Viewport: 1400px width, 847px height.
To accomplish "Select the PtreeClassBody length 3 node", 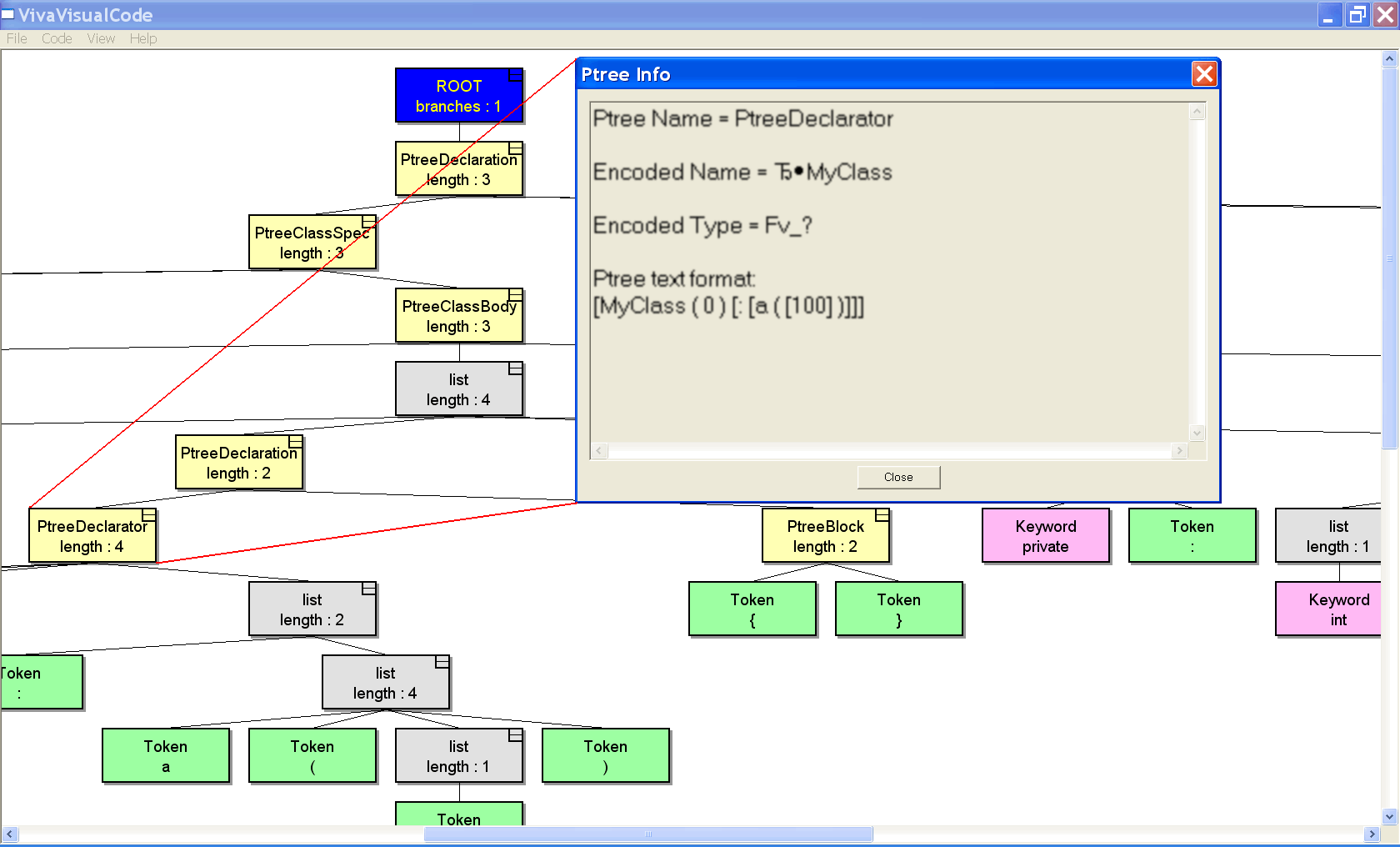I will coord(459,316).
